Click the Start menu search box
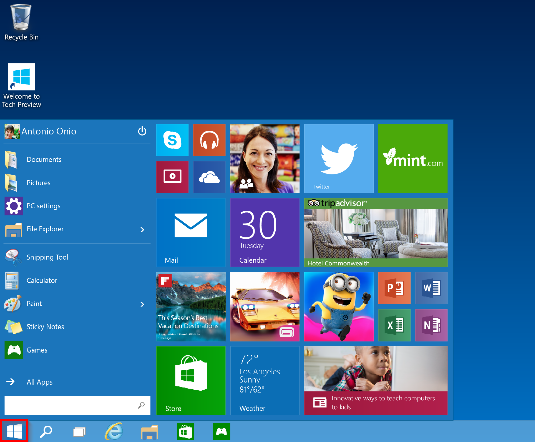 coord(77,405)
